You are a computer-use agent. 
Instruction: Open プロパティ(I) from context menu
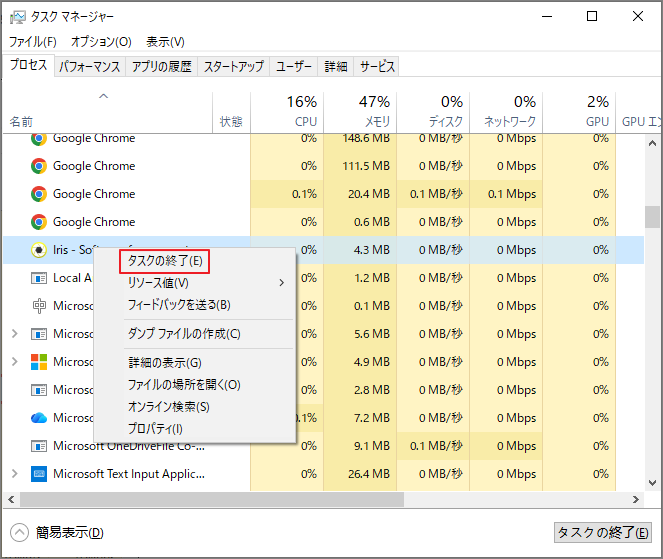(155, 429)
